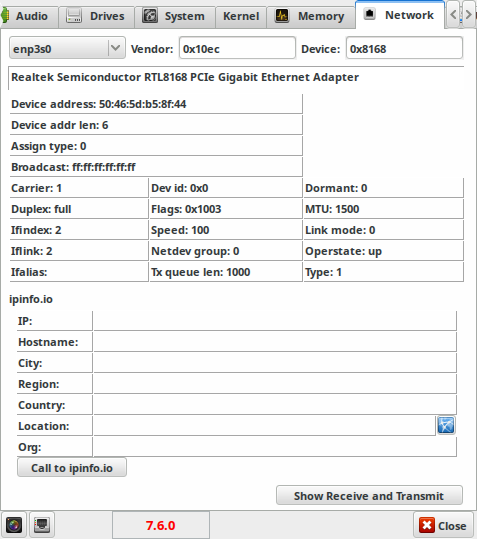Image resolution: width=477 pixels, height=539 pixels.
Task: Show next tabs with right arrow
Action: click(x=468, y=15)
